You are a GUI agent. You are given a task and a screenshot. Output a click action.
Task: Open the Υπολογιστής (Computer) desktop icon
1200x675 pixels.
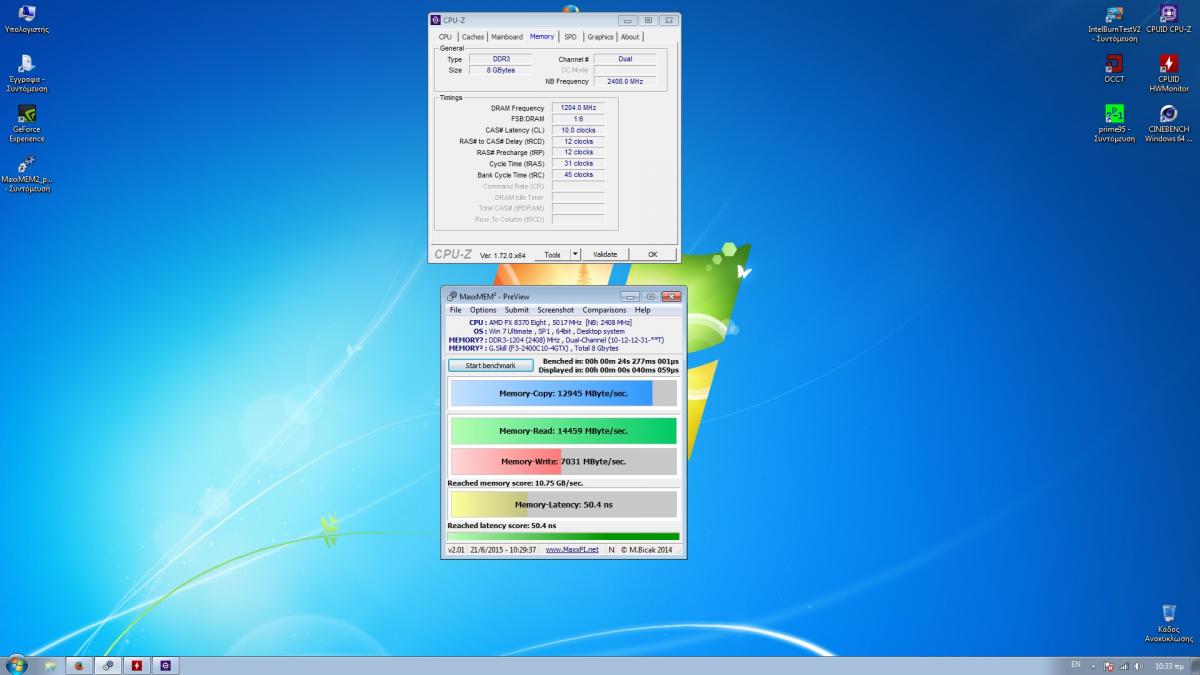(x=27, y=19)
